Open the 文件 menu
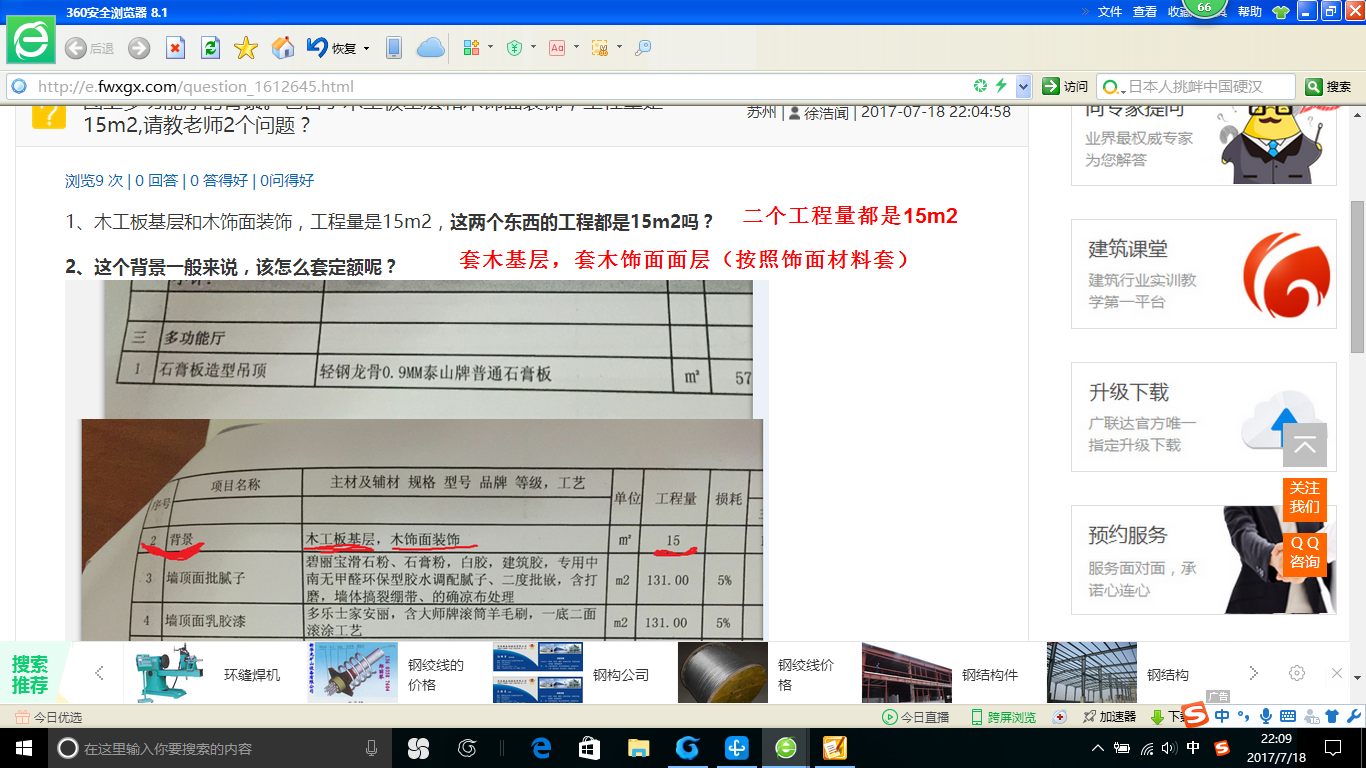1366x768 pixels. 1109,12
